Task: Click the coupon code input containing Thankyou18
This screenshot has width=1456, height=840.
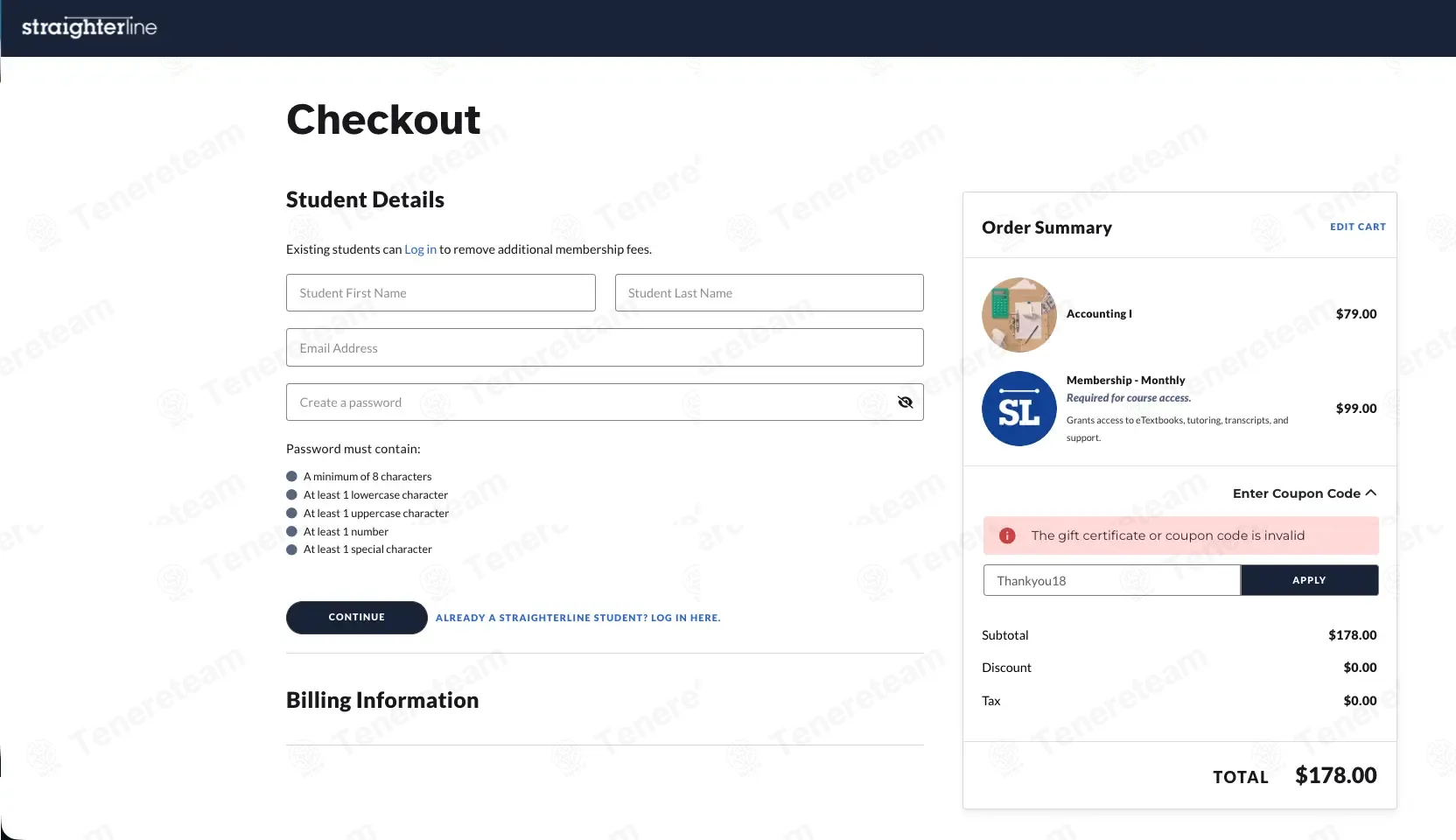Action: click(x=1111, y=580)
